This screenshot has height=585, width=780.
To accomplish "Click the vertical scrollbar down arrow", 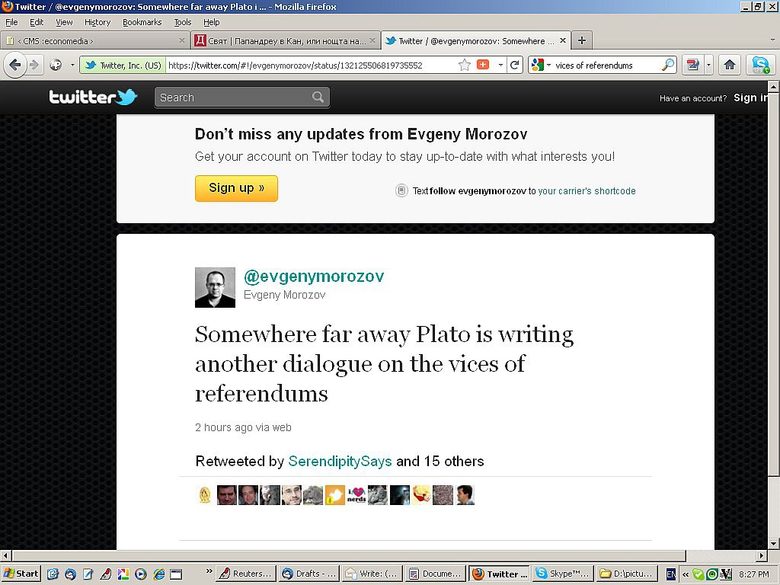I will pyautogui.click(x=774, y=543).
